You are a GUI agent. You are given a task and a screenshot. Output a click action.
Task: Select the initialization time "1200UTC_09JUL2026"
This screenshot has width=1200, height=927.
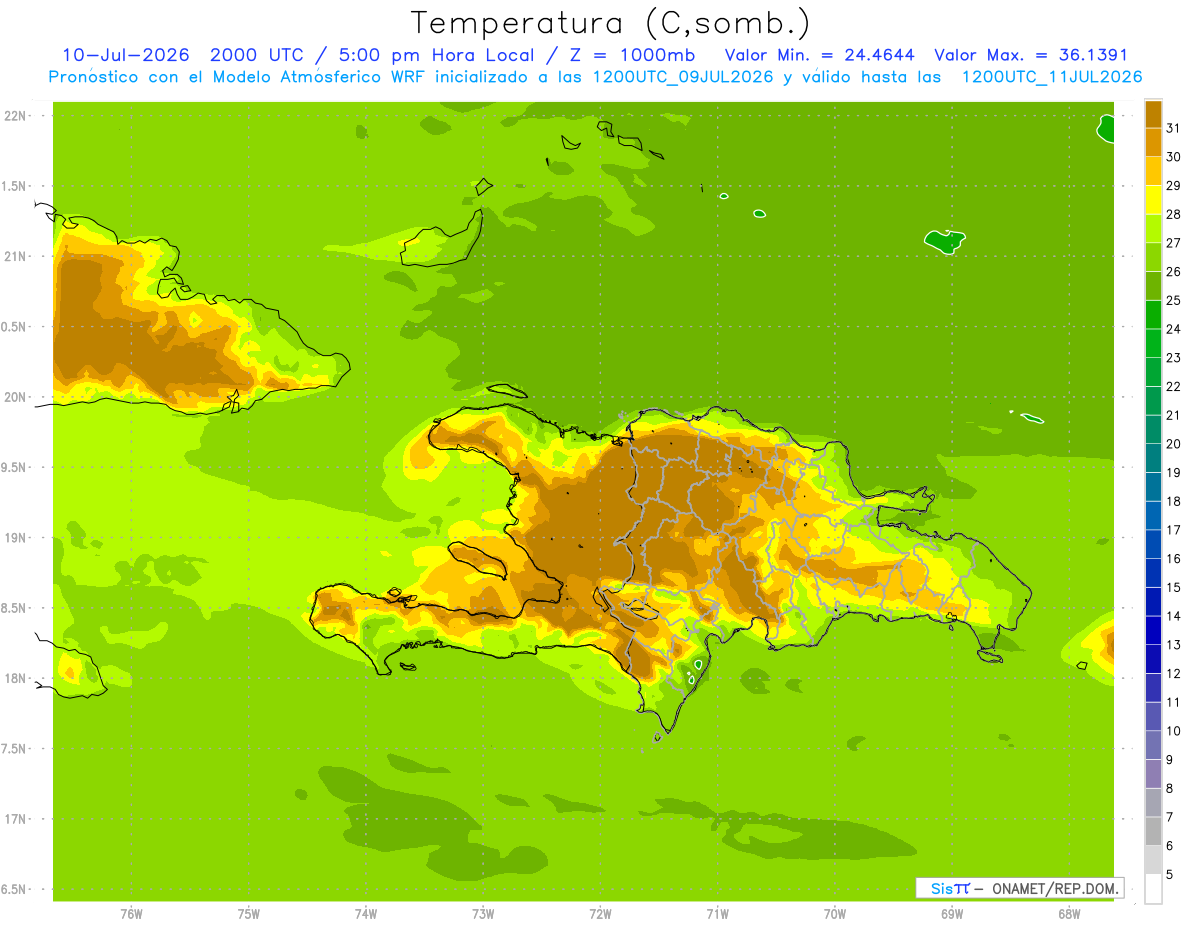click(x=683, y=77)
